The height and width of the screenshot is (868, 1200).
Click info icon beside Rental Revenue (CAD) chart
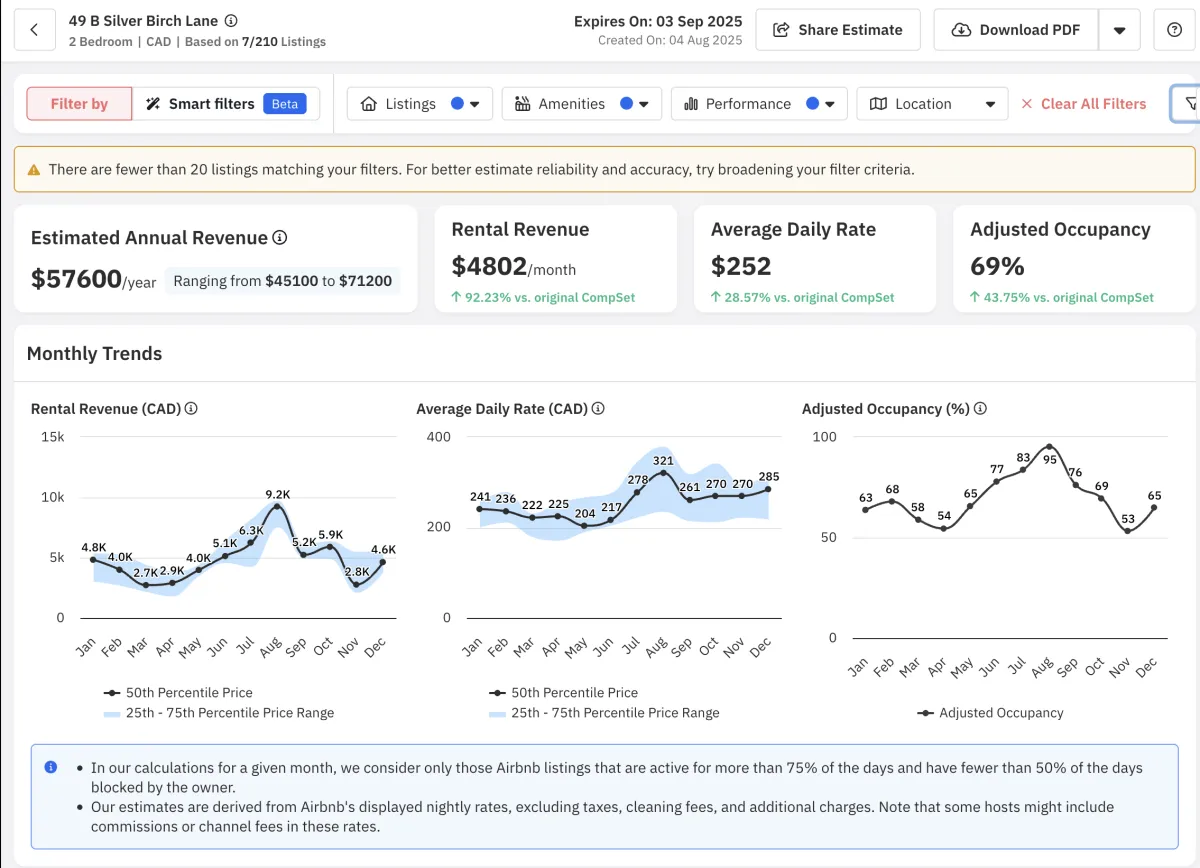point(191,409)
